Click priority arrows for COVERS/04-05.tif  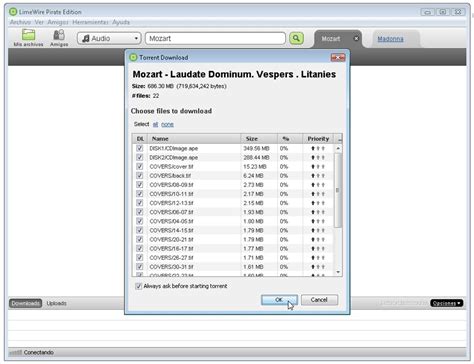coord(318,221)
